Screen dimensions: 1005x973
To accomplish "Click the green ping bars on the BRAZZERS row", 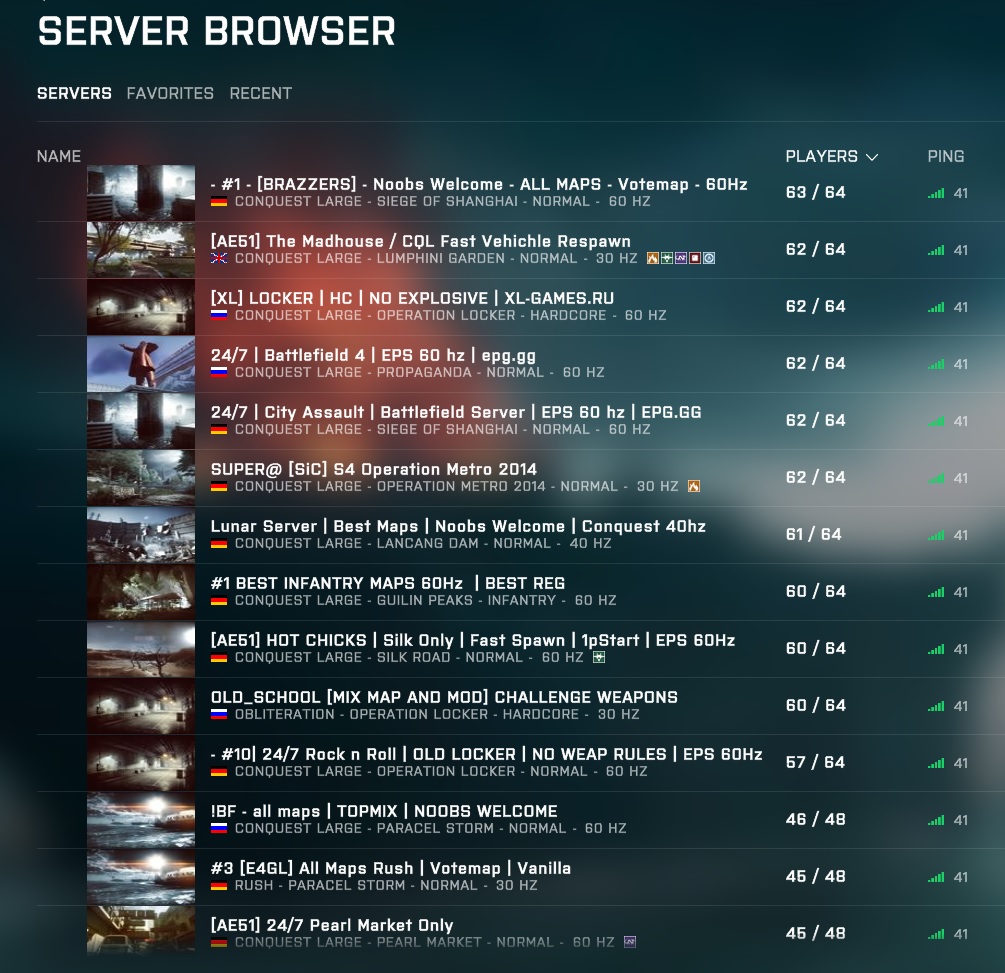I will (x=934, y=194).
